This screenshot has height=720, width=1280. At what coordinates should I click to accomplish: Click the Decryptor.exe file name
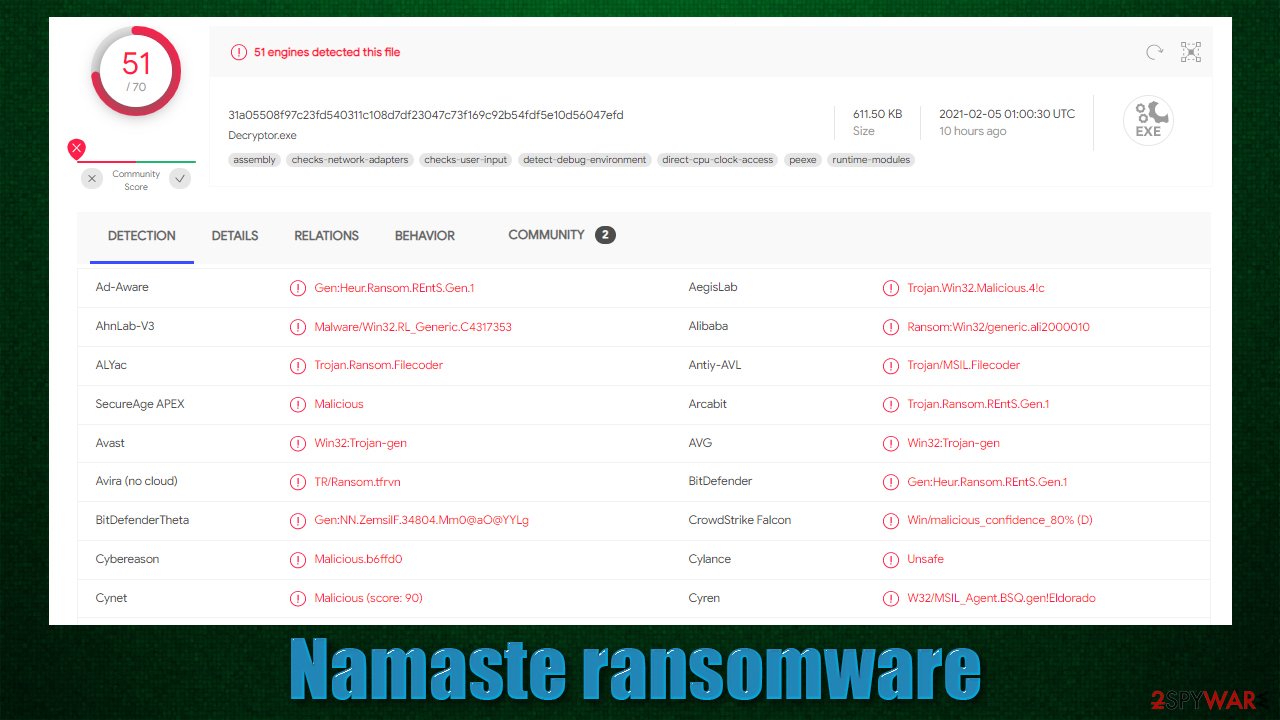pos(262,135)
